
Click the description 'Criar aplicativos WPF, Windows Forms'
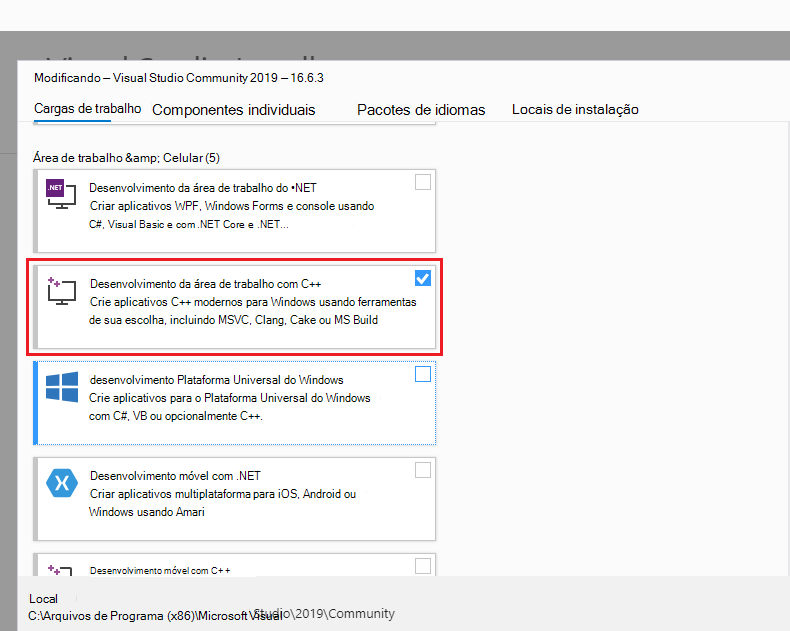coord(232,206)
